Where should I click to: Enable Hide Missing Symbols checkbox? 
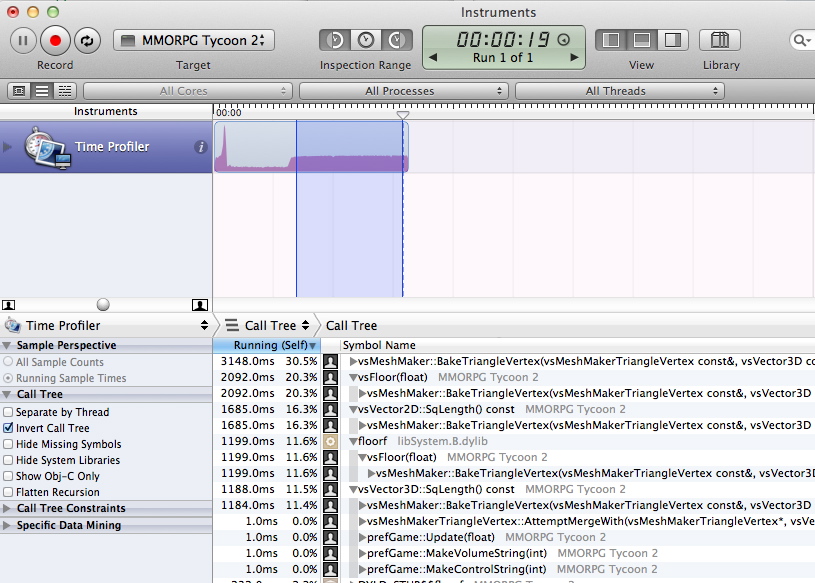pyautogui.click(x=8, y=444)
